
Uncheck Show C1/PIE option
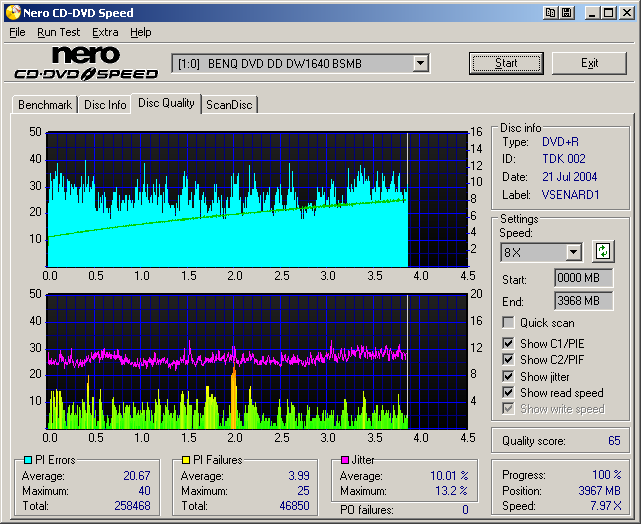509,344
